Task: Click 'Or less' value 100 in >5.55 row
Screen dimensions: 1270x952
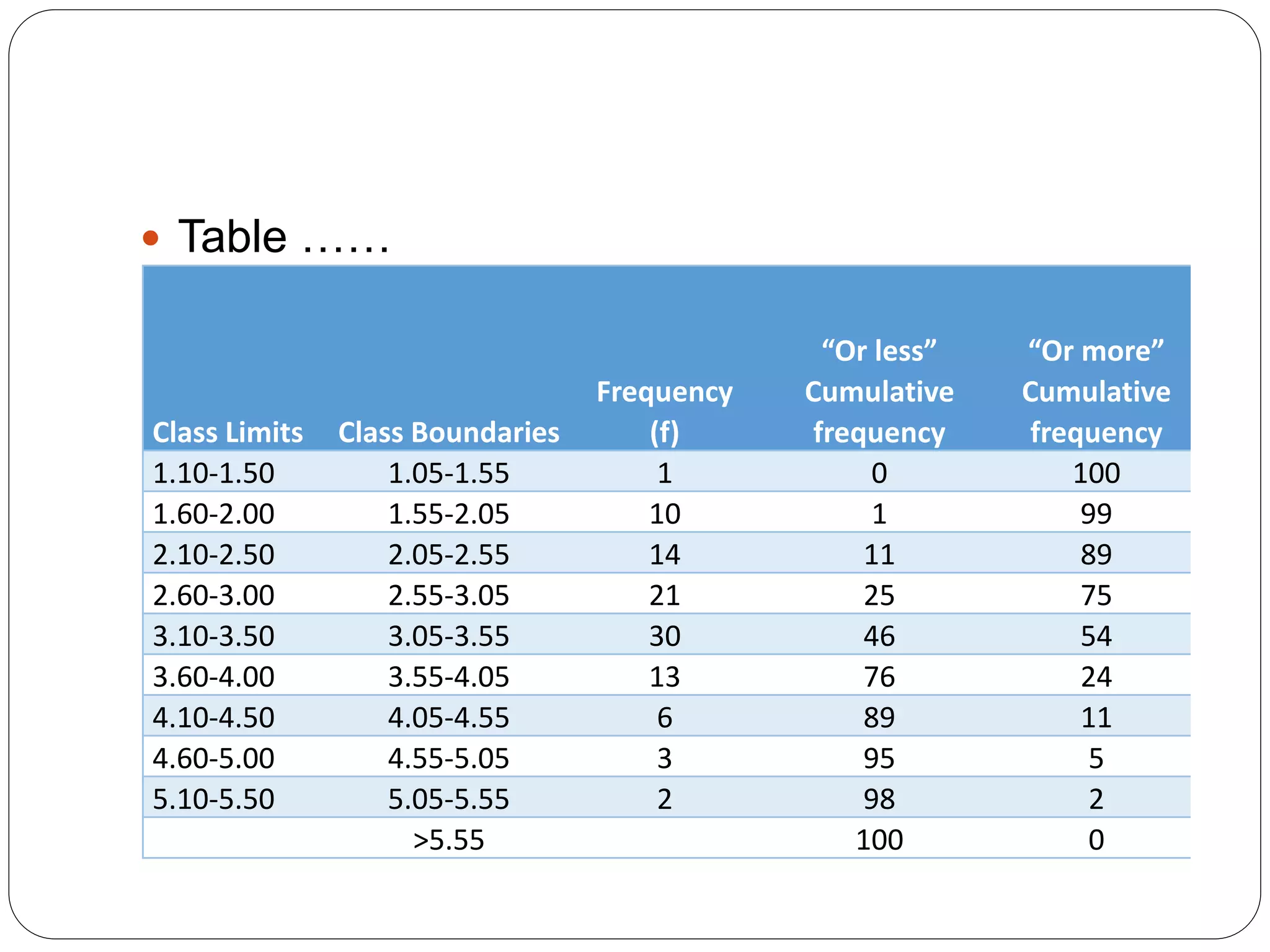Action: point(879,840)
